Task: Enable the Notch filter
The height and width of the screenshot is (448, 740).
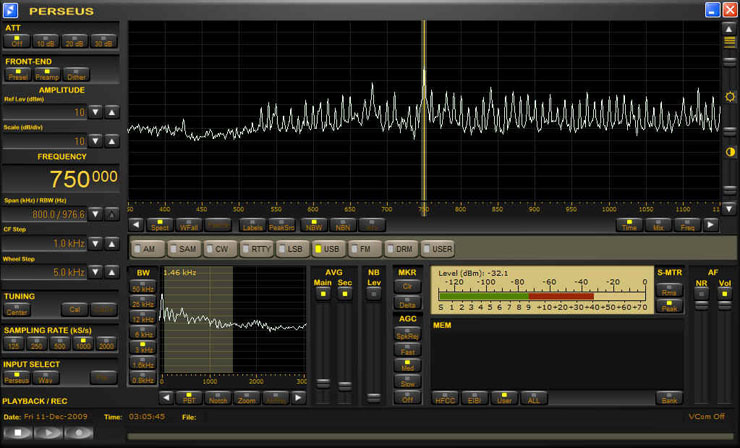Action: pos(218,397)
